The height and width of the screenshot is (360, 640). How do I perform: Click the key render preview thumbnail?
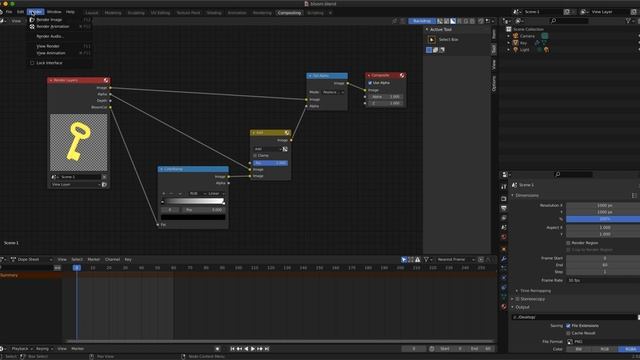[x=78, y=142]
